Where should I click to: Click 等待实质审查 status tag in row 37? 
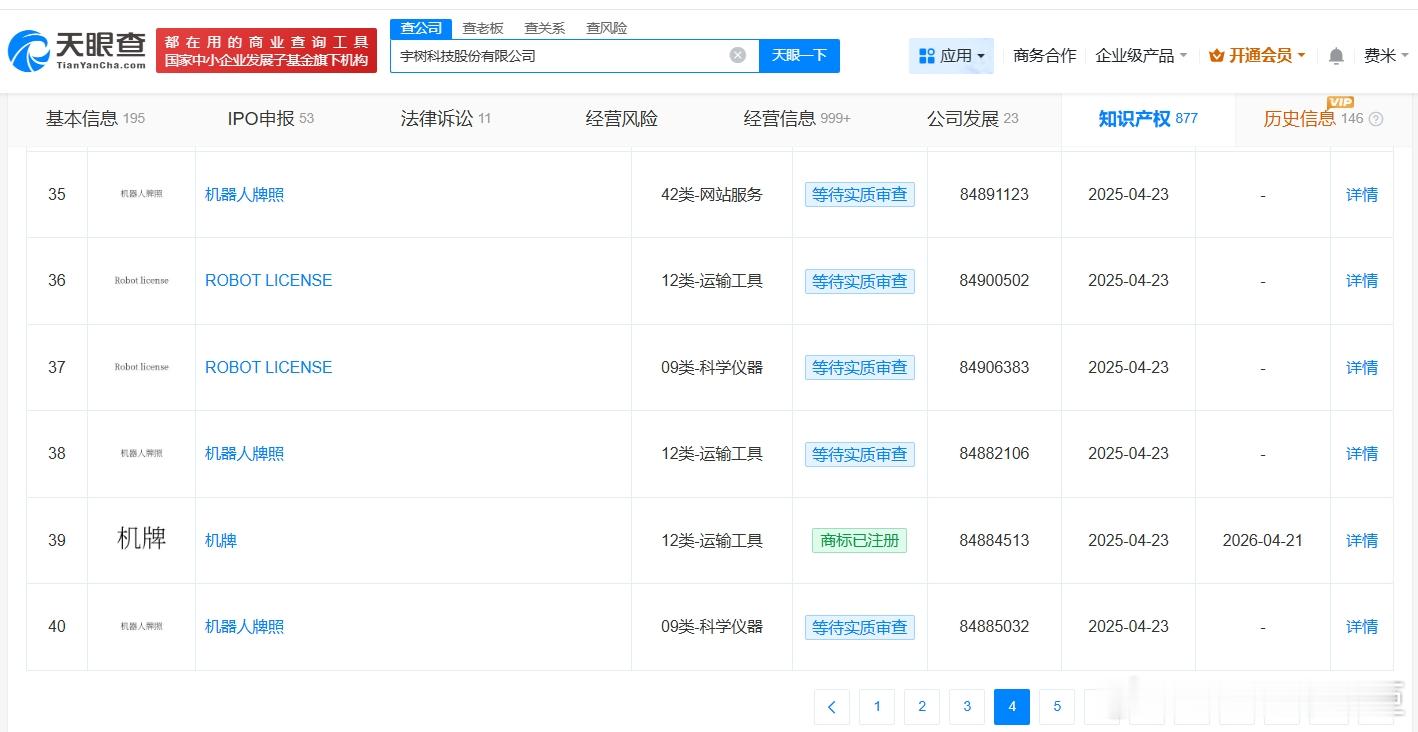point(860,368)
